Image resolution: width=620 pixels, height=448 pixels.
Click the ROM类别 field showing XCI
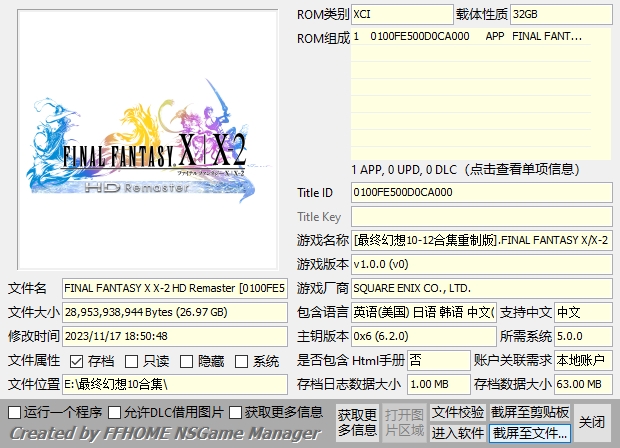(402, 15)
